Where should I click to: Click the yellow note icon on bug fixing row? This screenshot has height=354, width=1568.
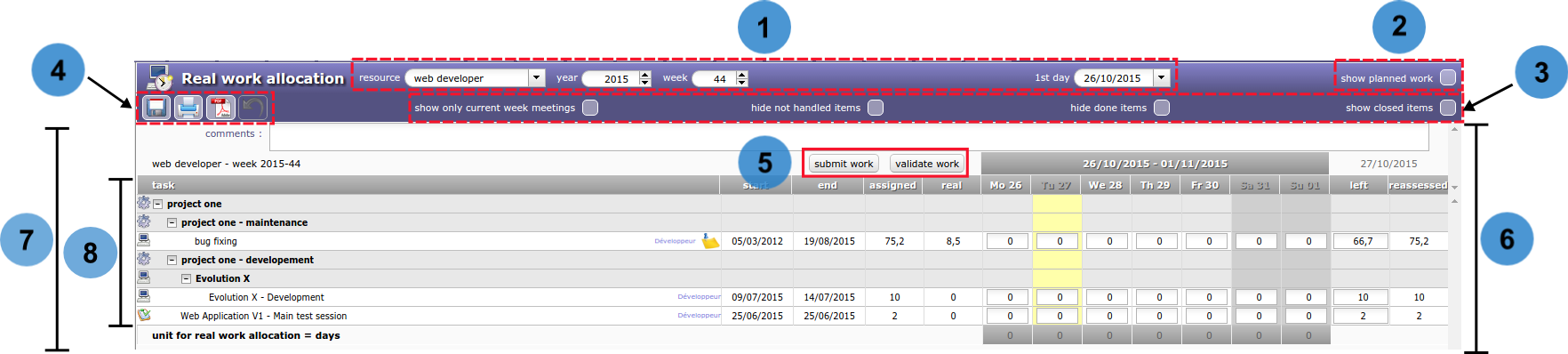[710, 241]
